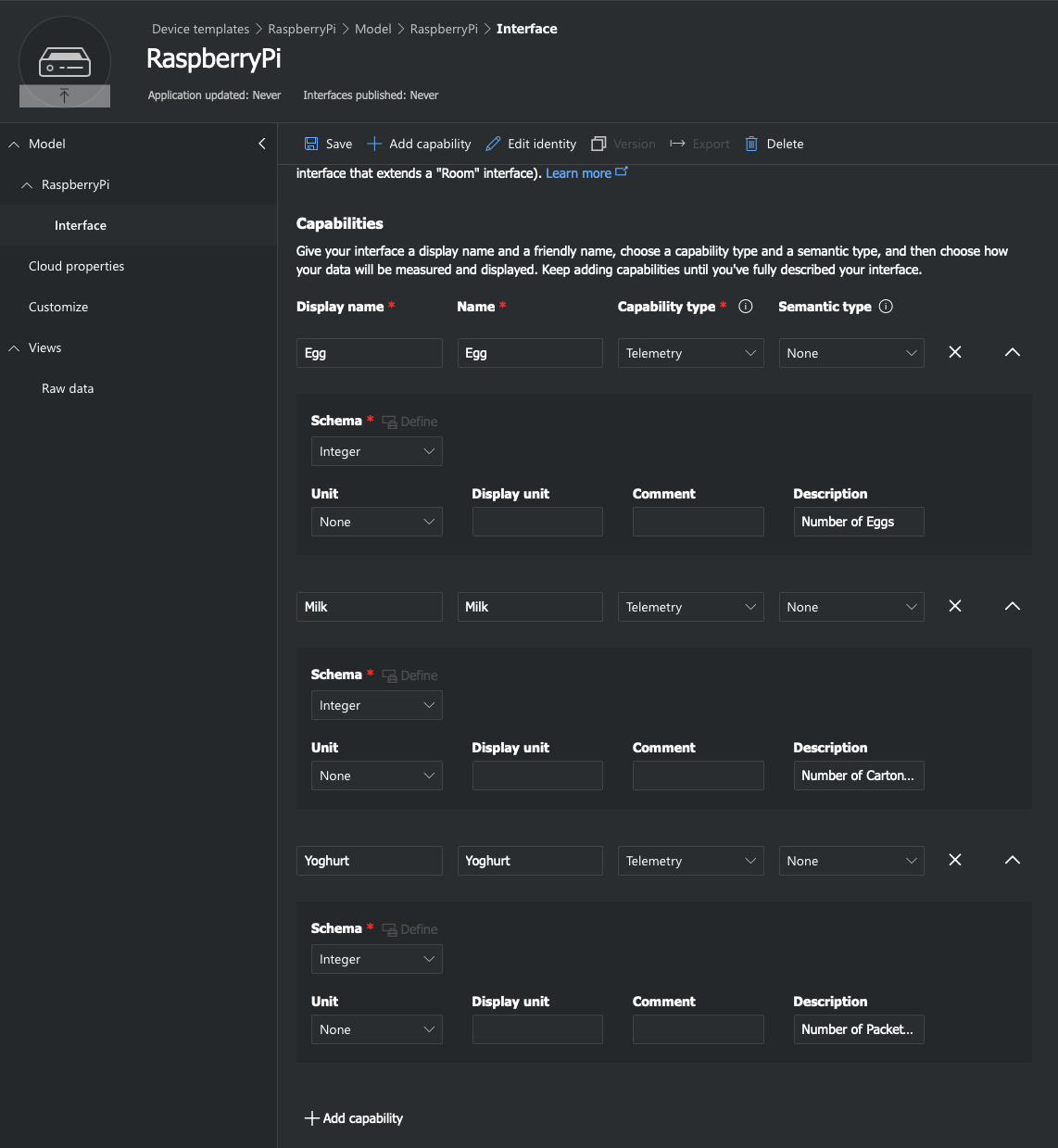1058x1148 pixels.
Task: Collapse the Egg capability details chevron
Action: click(1013, 352)
